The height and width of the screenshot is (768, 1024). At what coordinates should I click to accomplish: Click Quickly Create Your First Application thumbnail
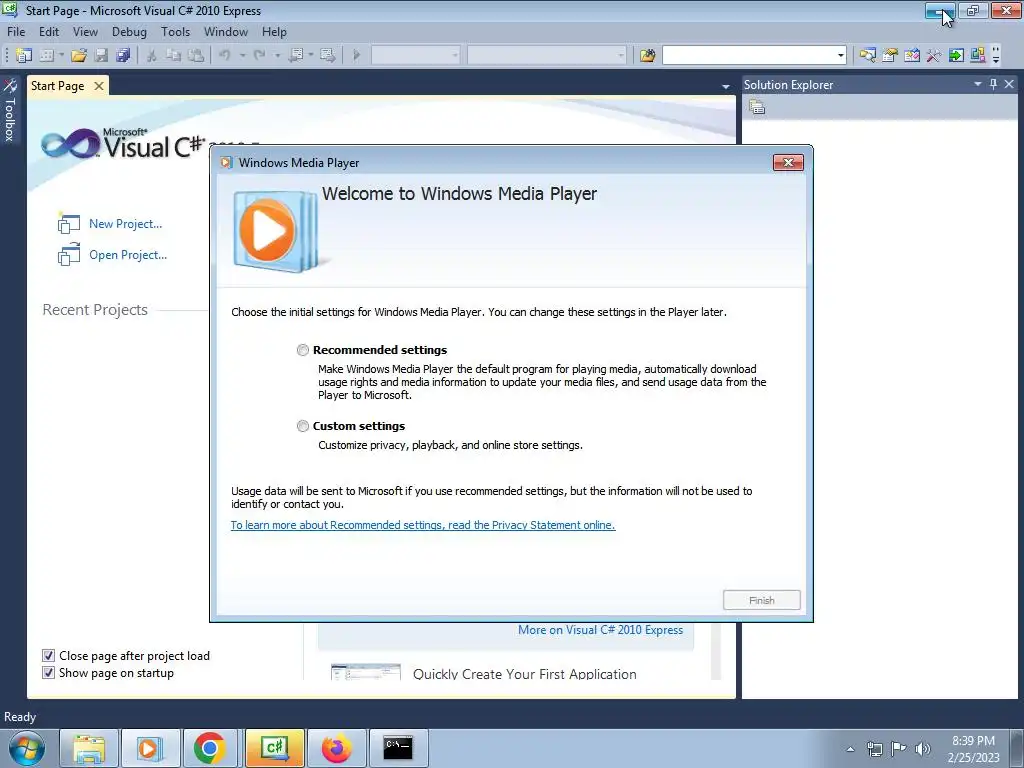366,672
